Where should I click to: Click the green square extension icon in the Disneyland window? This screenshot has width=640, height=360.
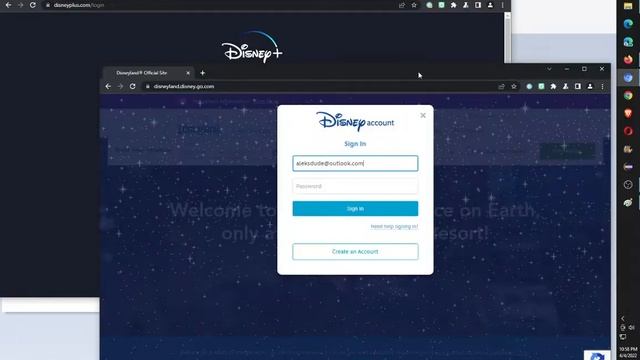(x=541, y=87)
